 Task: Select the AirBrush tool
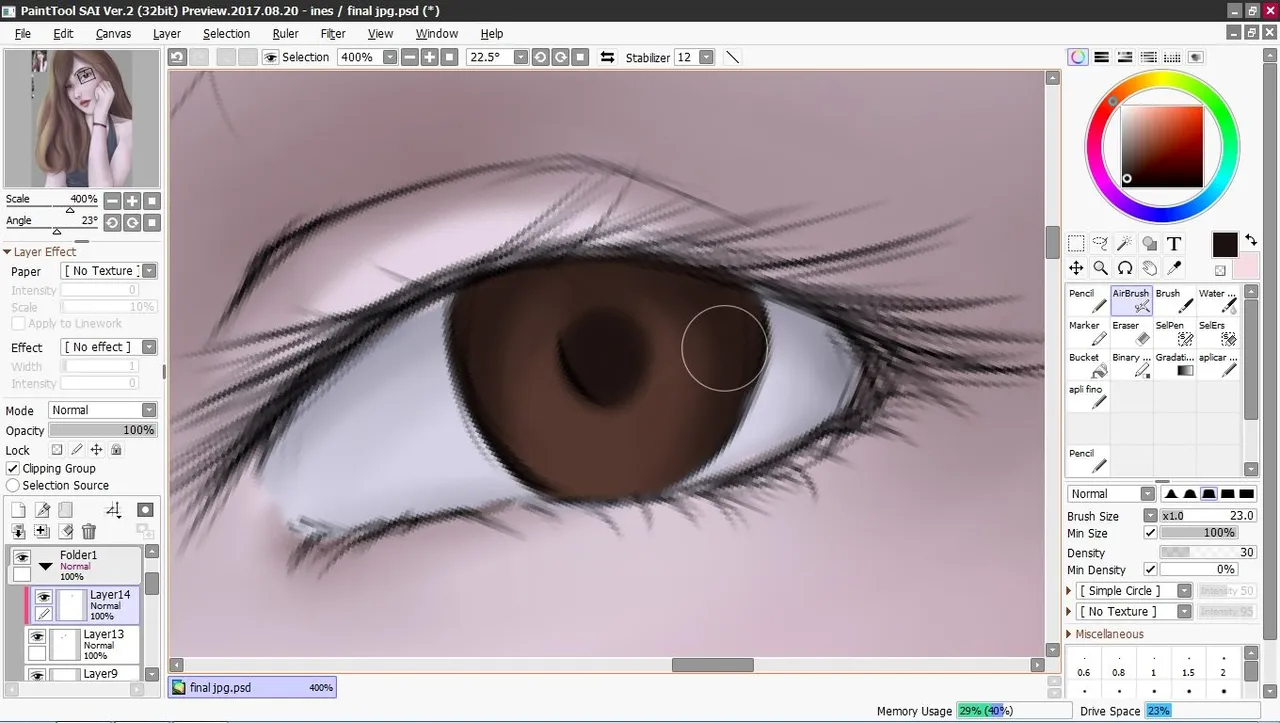tap(1131, 301)
